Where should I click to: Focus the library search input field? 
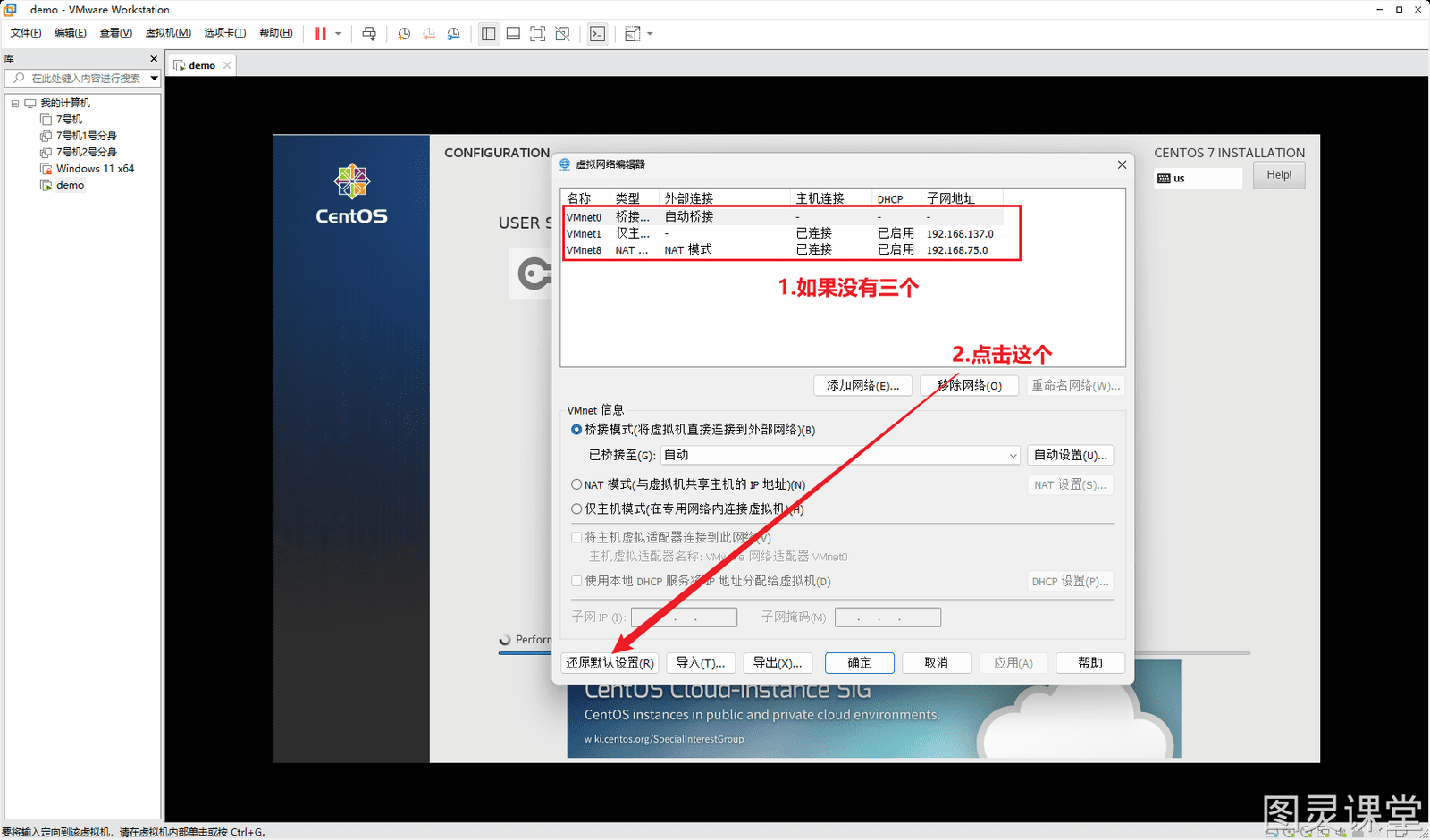pyautogui.click(x=80, y=79)
